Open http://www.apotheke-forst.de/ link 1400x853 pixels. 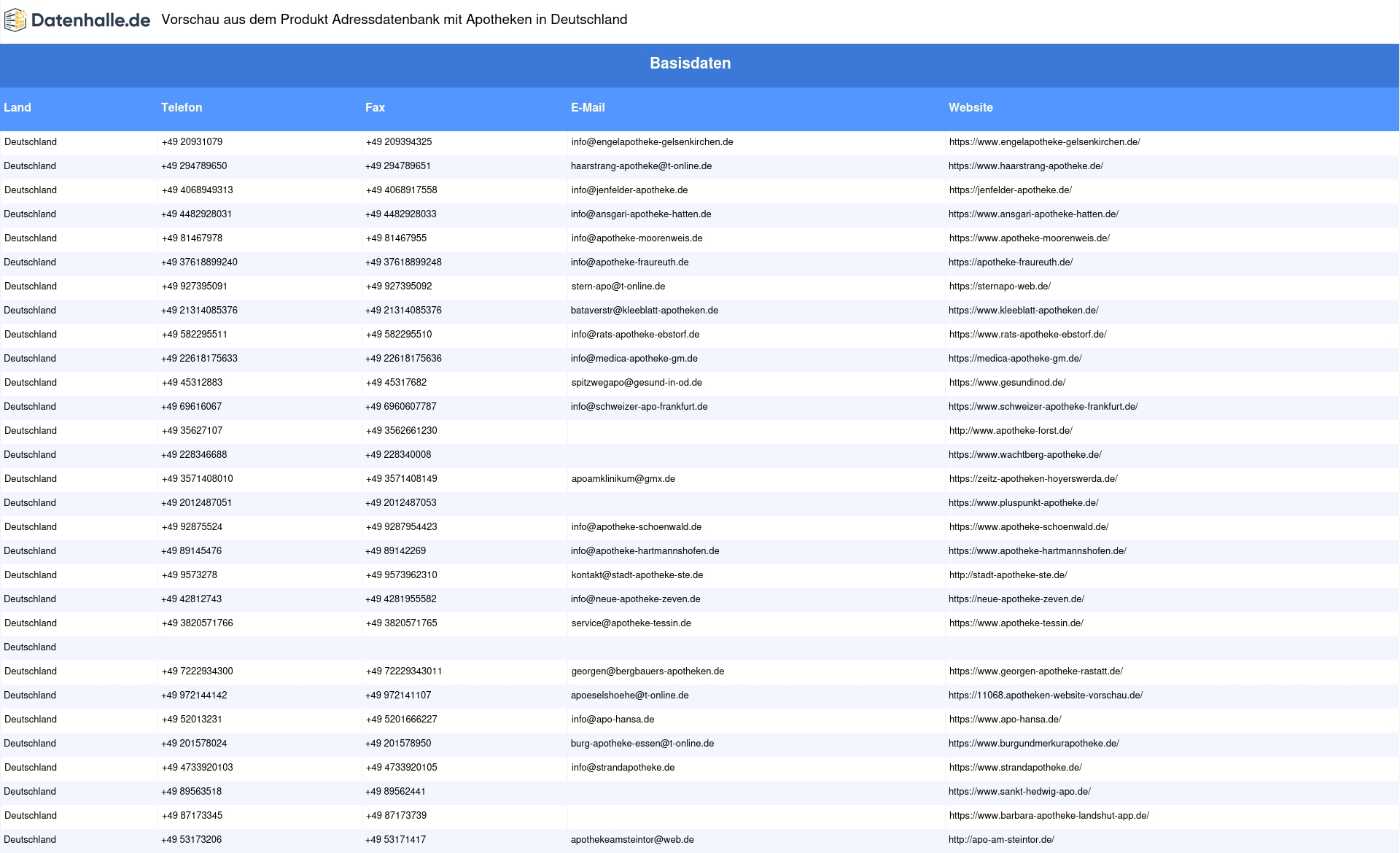(x=1011, y=431)
